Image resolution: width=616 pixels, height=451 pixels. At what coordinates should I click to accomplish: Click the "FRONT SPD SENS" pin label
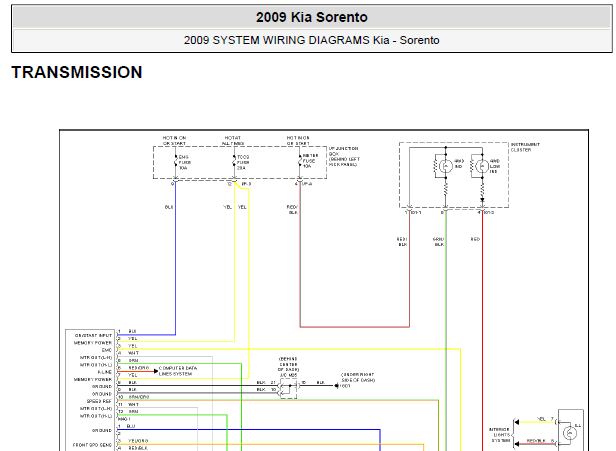pyautogui.click(x=92, y=445)
